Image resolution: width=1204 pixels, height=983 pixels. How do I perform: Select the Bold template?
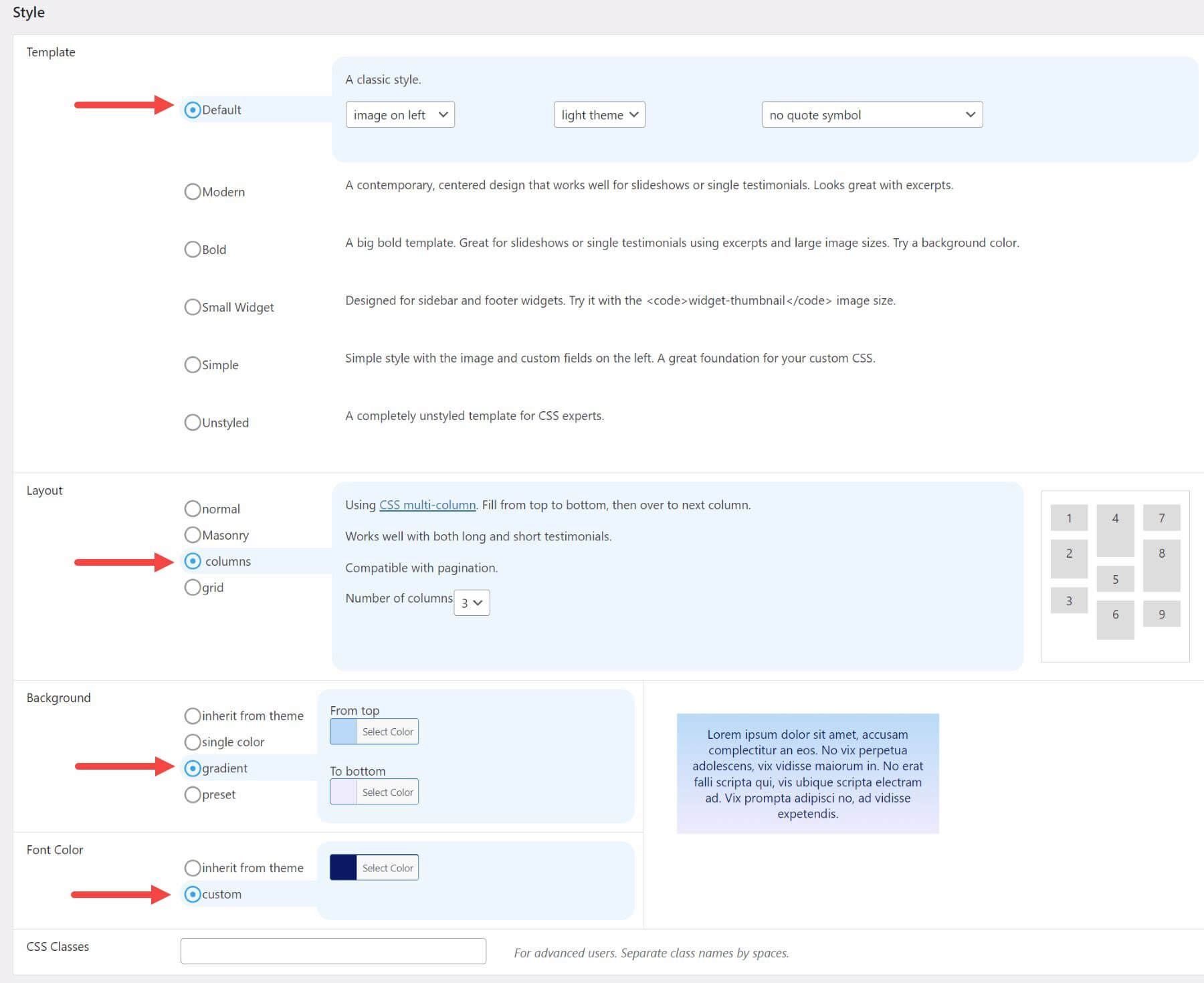(x=193, y=249)
